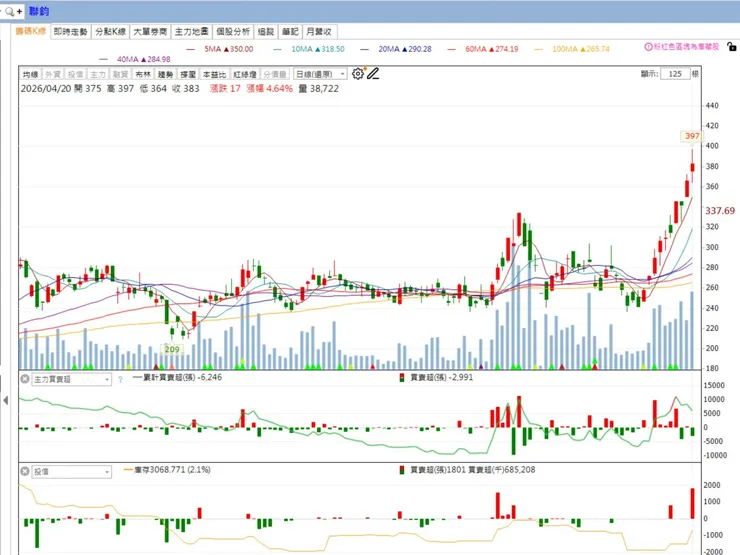Toggle the 本益比 overlay button

pyautogui.click(x=214, y=74)
